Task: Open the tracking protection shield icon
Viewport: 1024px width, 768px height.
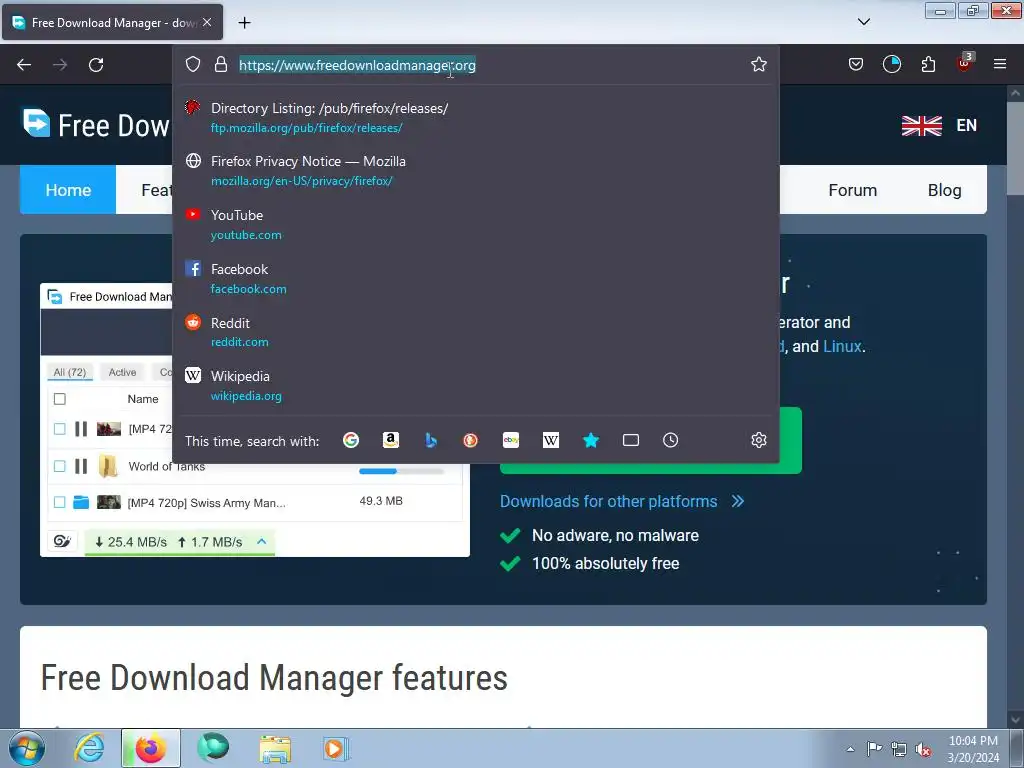Action: click(193, 64)
